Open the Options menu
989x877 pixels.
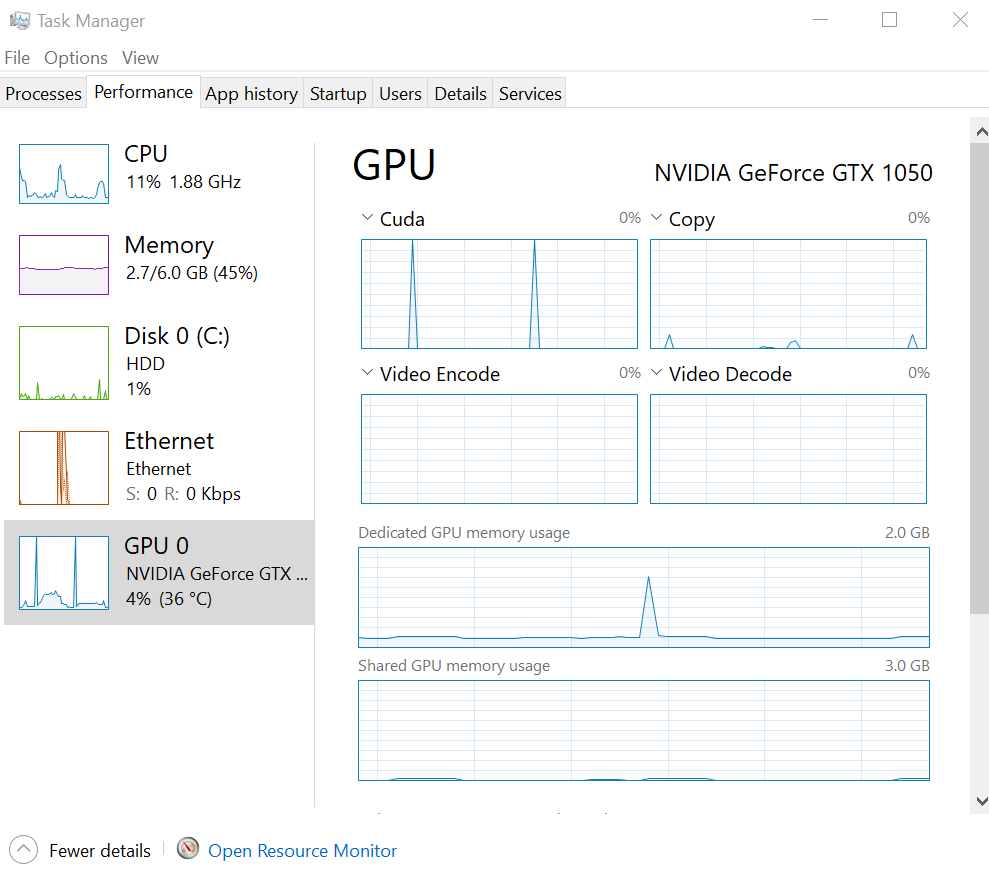tap(76, 58)
